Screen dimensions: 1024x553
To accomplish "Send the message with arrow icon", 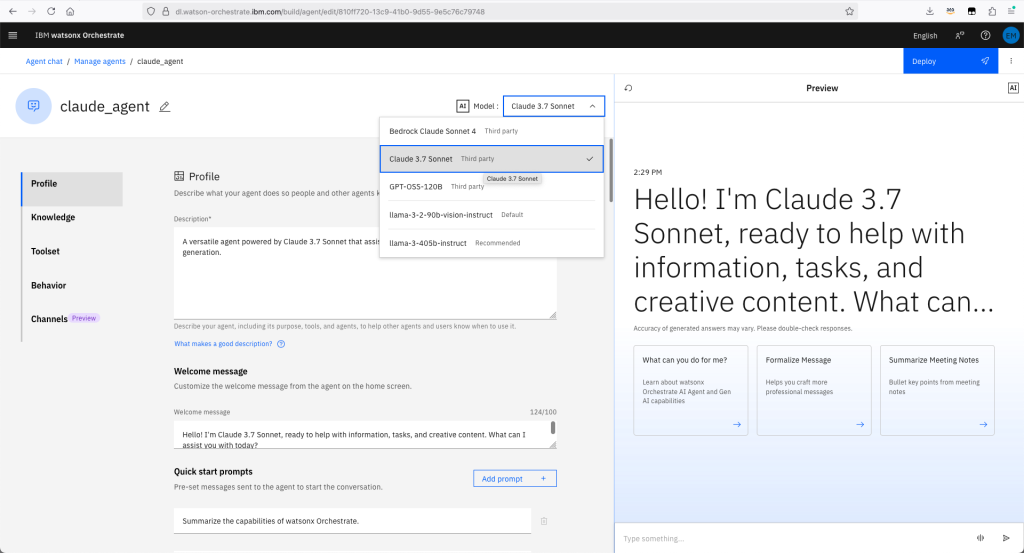I will (x=1006, y=538).
